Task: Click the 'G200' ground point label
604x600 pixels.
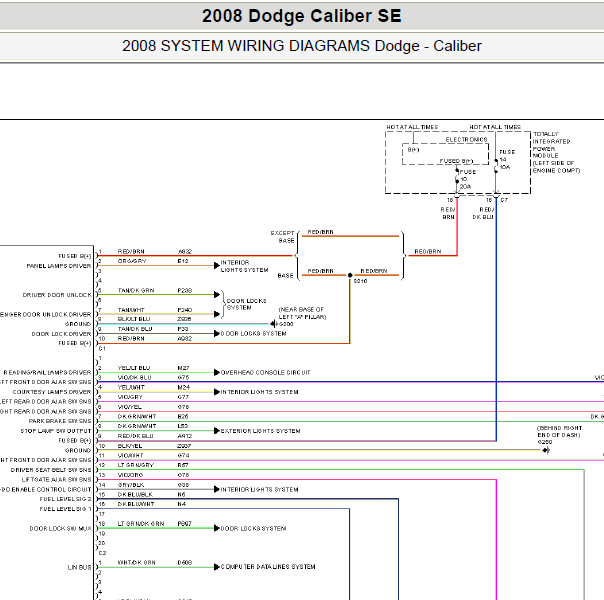Action: click(286, 324)
